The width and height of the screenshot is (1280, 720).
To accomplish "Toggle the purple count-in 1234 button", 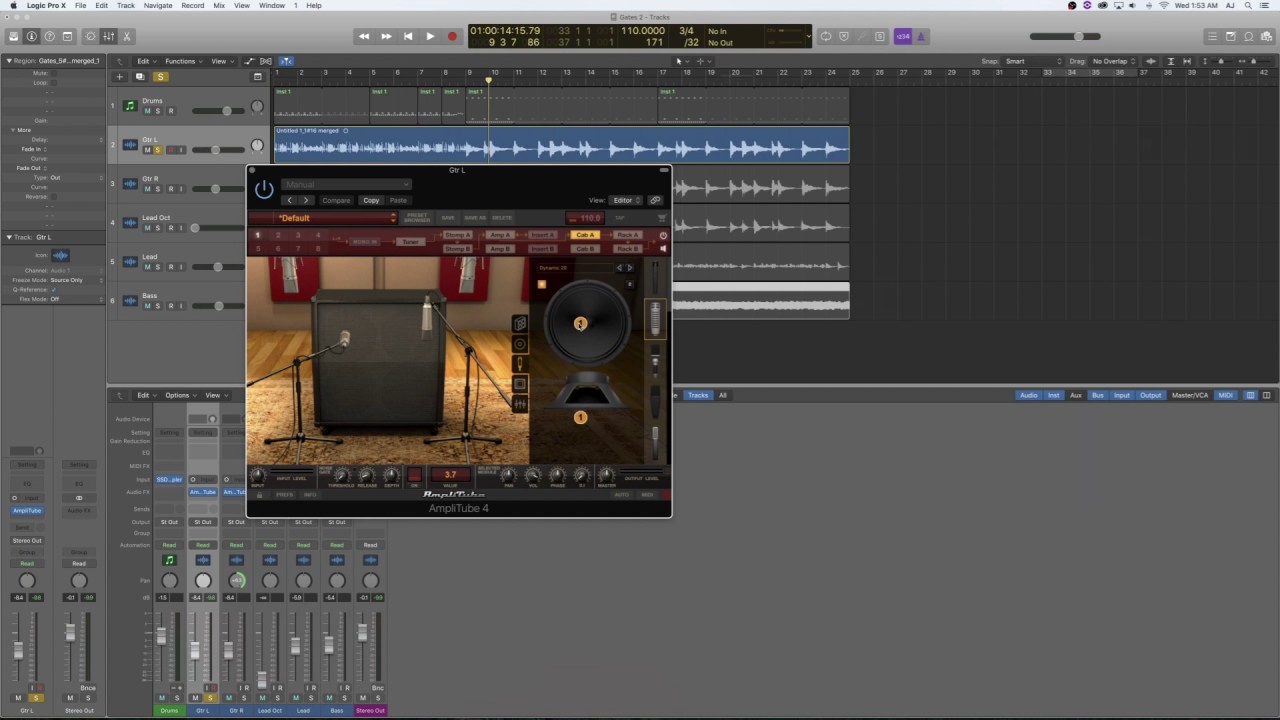I will (x=903, y=37).
